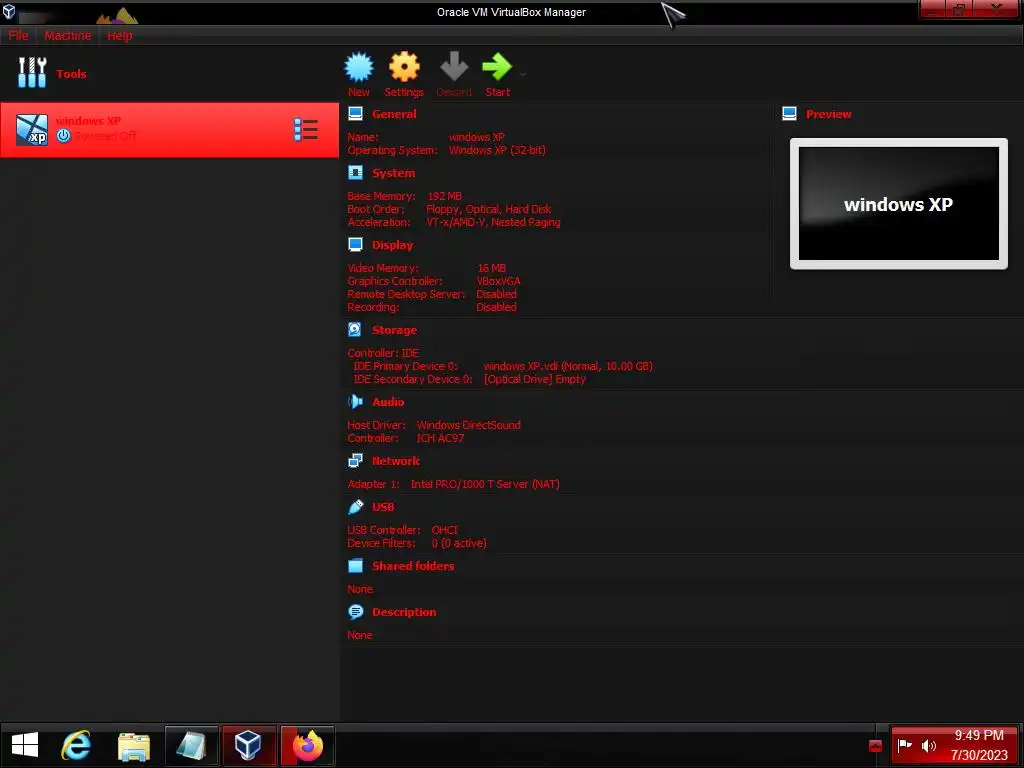The image size is (1024, 768).
Task: Click Boot Order Floppy, Optical, Hard Disk
Action: click(488, 209)
